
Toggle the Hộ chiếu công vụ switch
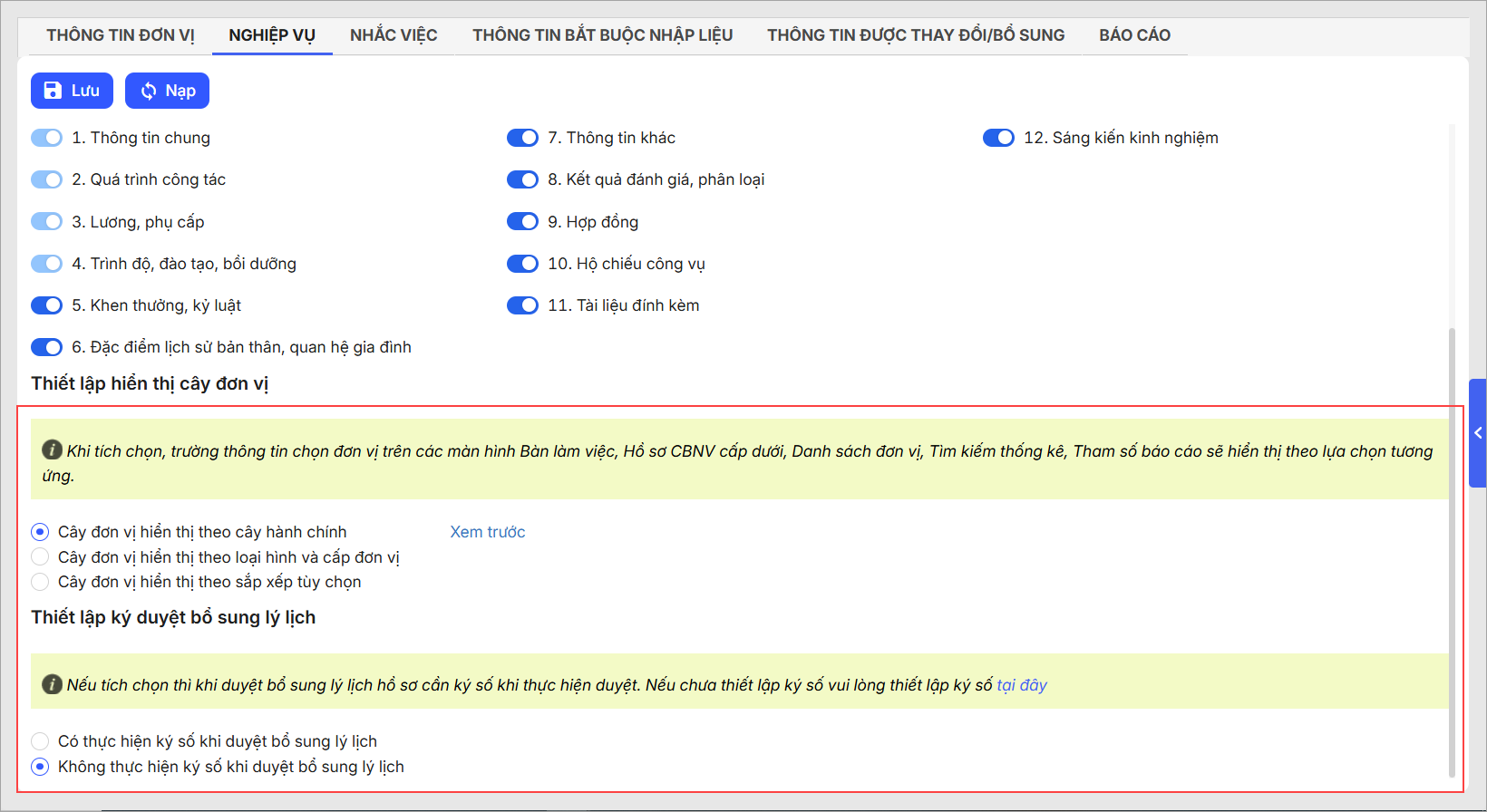tap(522, 264)
